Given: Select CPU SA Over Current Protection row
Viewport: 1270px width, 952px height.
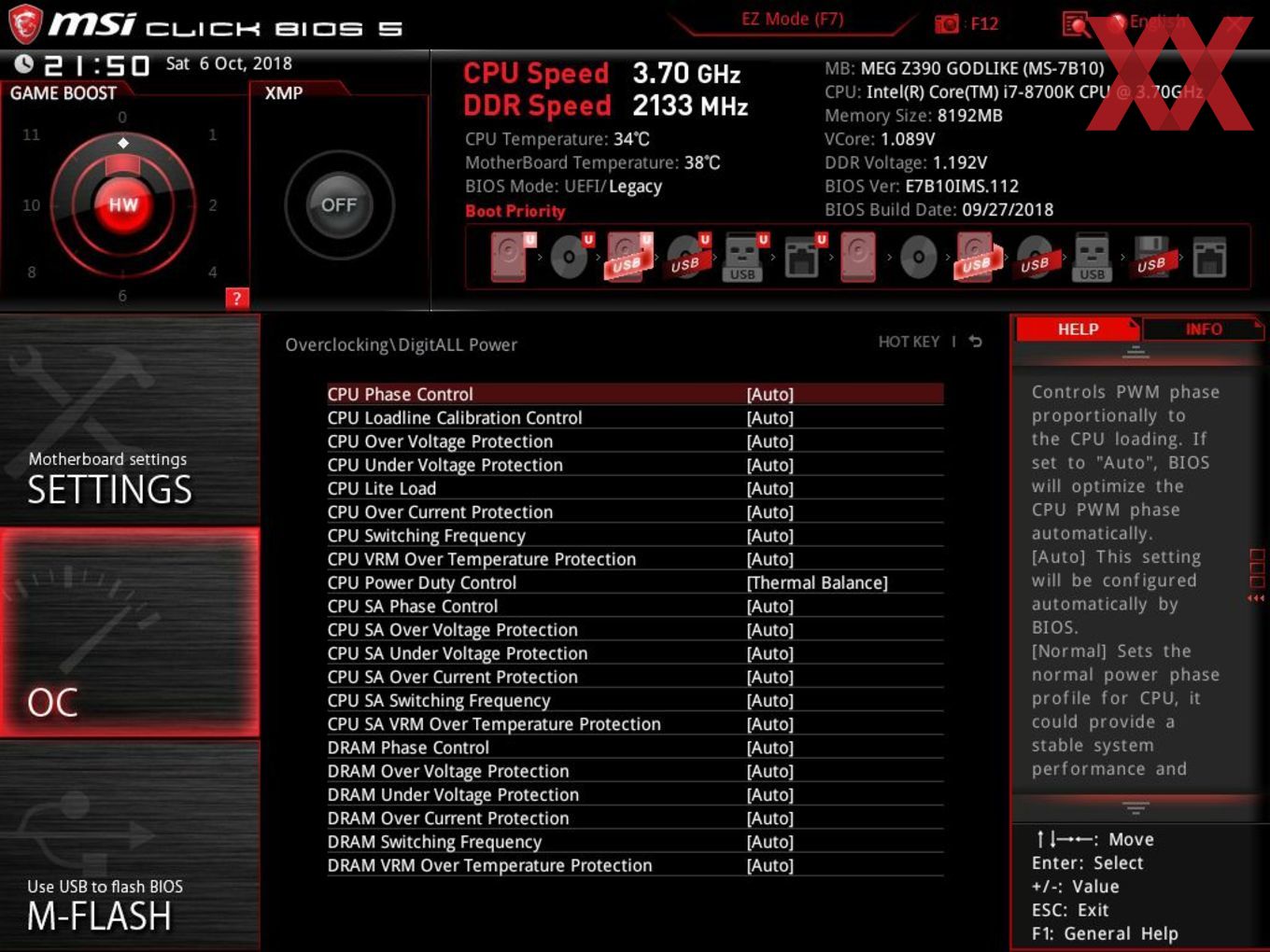Looking at the screenshot, I should [635, 677].
